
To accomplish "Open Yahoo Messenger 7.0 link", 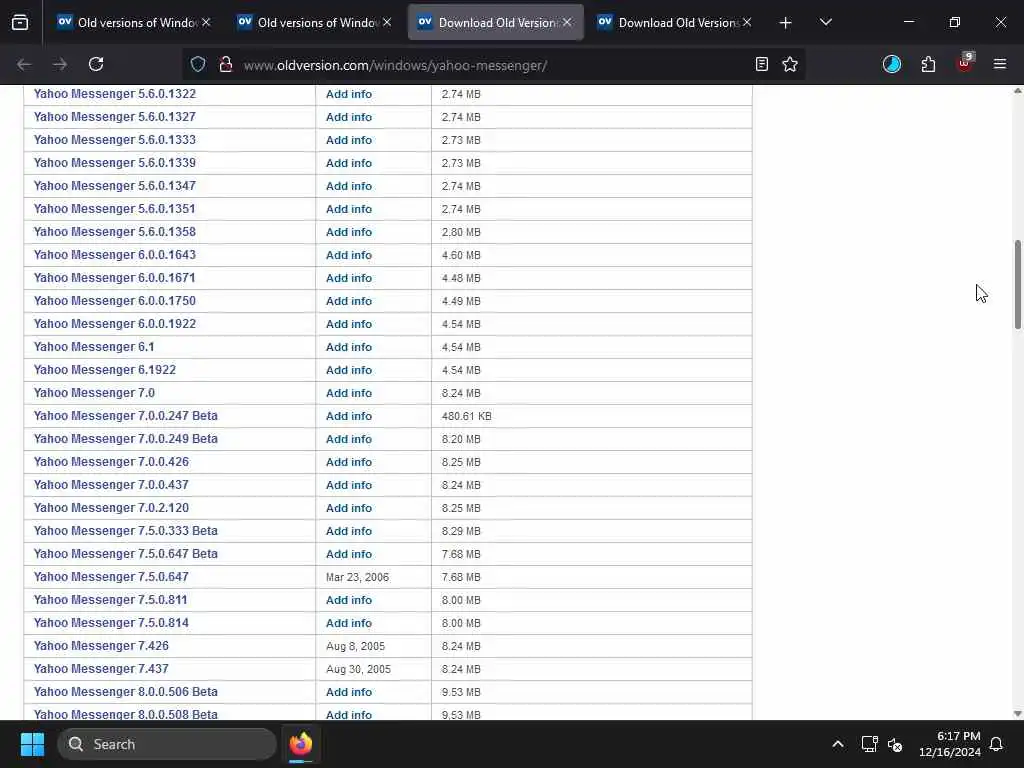I will coord(94,392).
